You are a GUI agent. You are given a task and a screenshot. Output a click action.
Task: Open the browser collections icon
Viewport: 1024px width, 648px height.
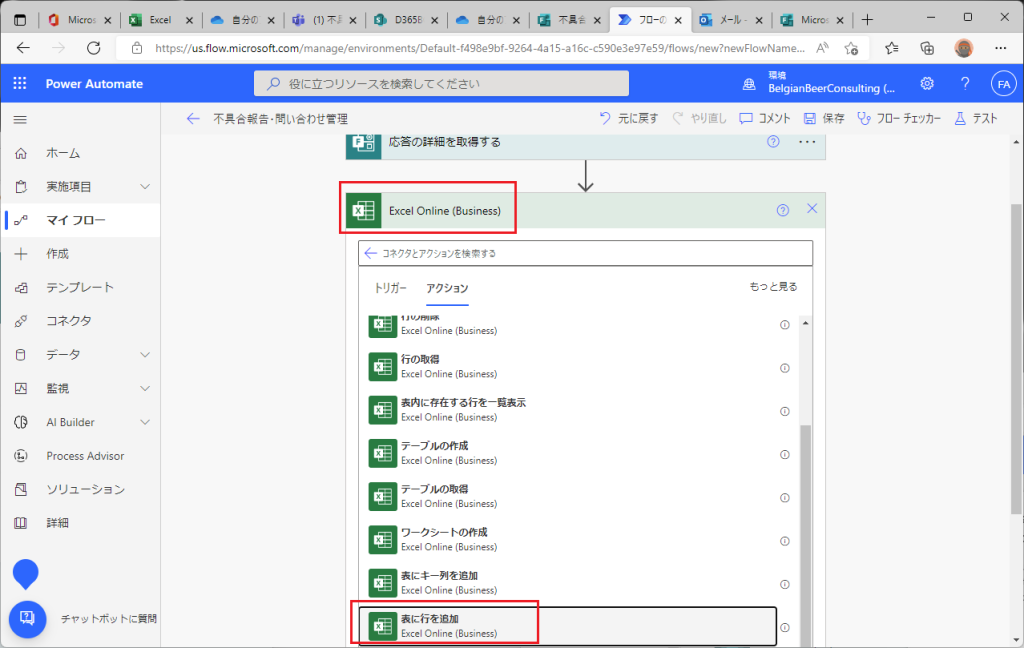pos(927,48)
